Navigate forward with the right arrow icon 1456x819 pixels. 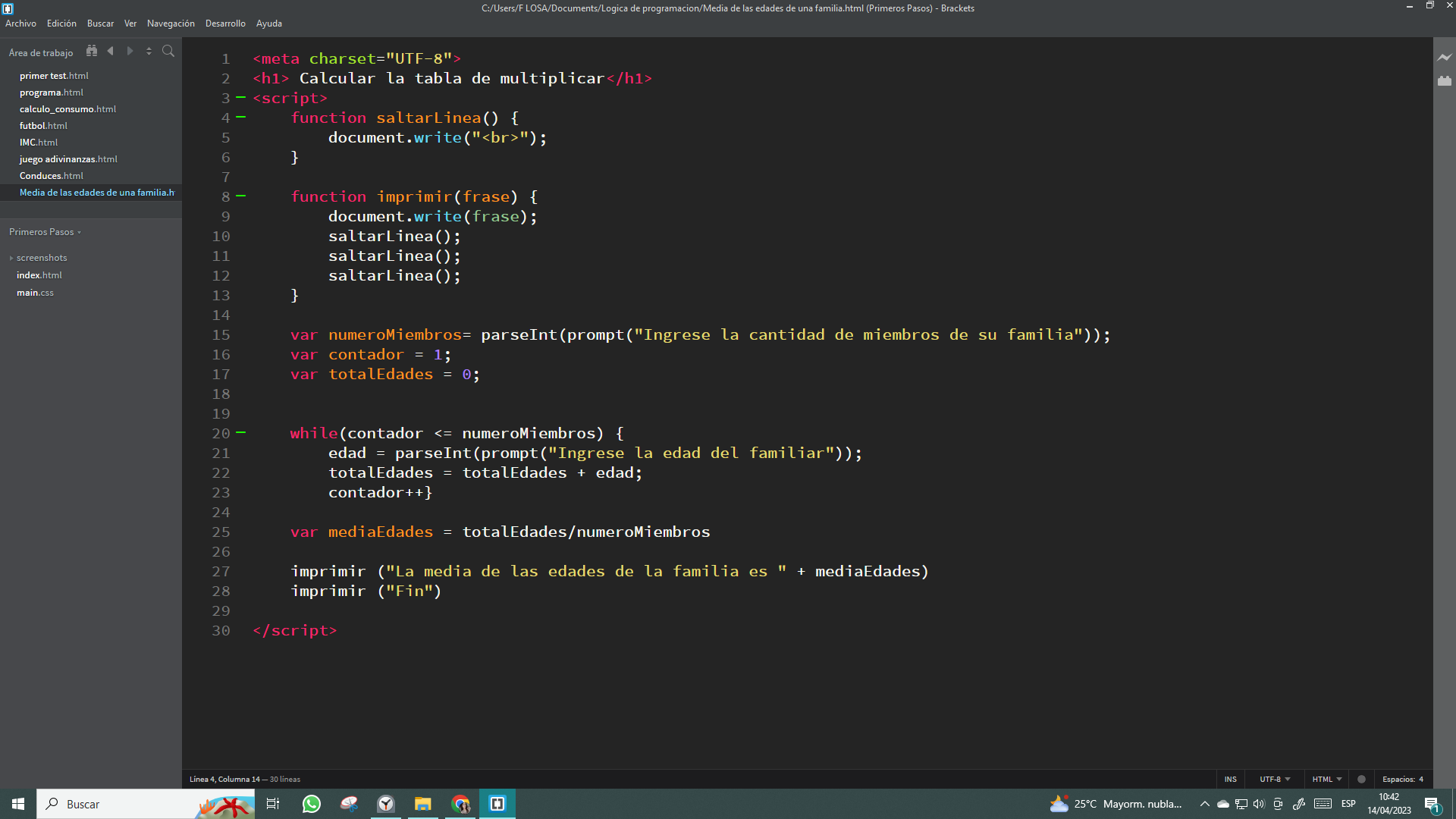pyautogui.click(x=130, y=52)
